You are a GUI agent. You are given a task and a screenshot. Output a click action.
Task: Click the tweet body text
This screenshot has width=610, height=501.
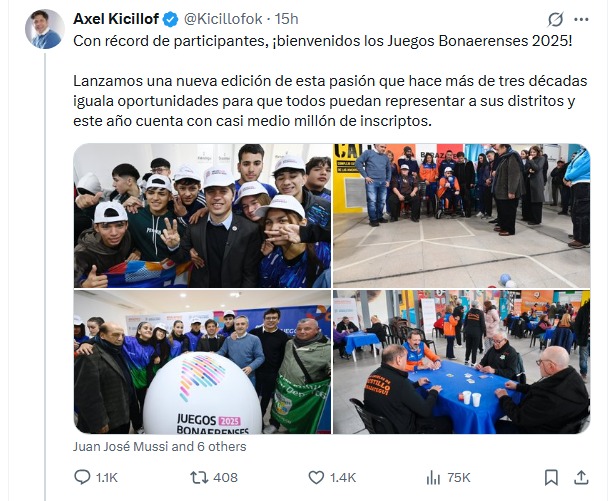331,81
